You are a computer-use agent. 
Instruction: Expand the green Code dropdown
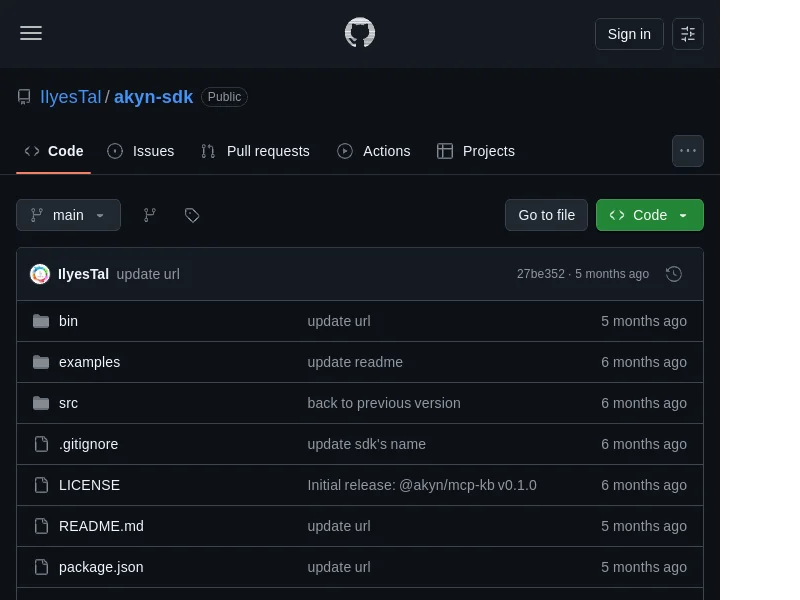coord(649,215)
